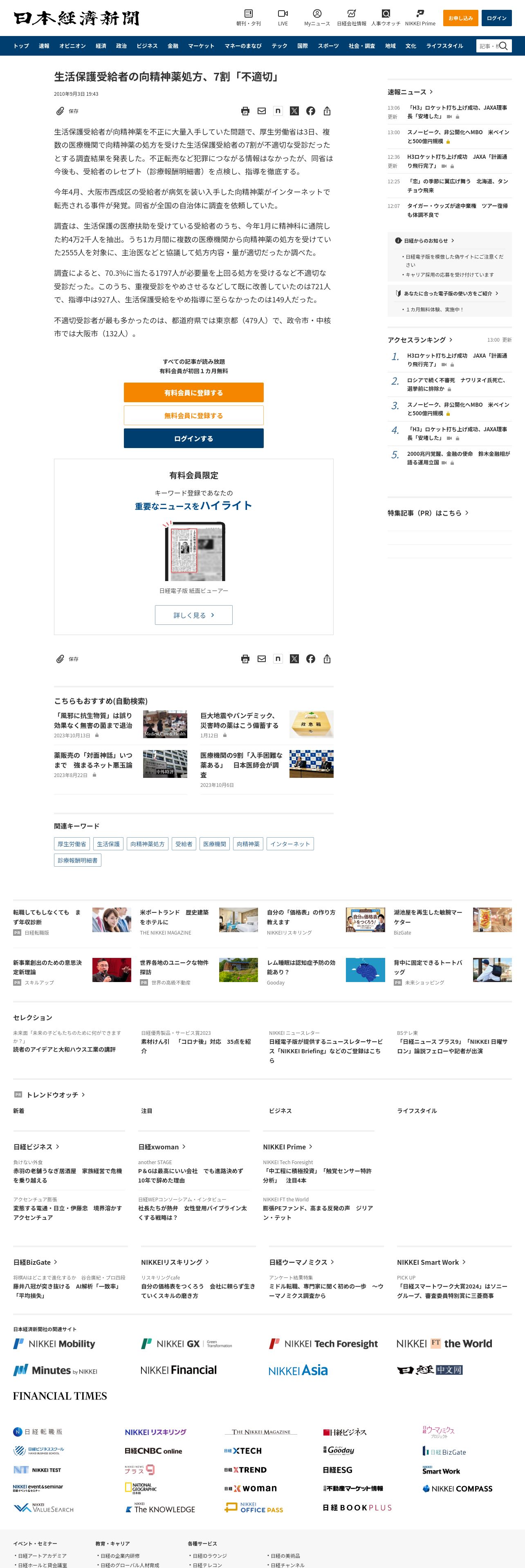Open 「風邪に抗生物質」は誤り recommended article
The image size is (525, 1568).
tap(93, 721)
